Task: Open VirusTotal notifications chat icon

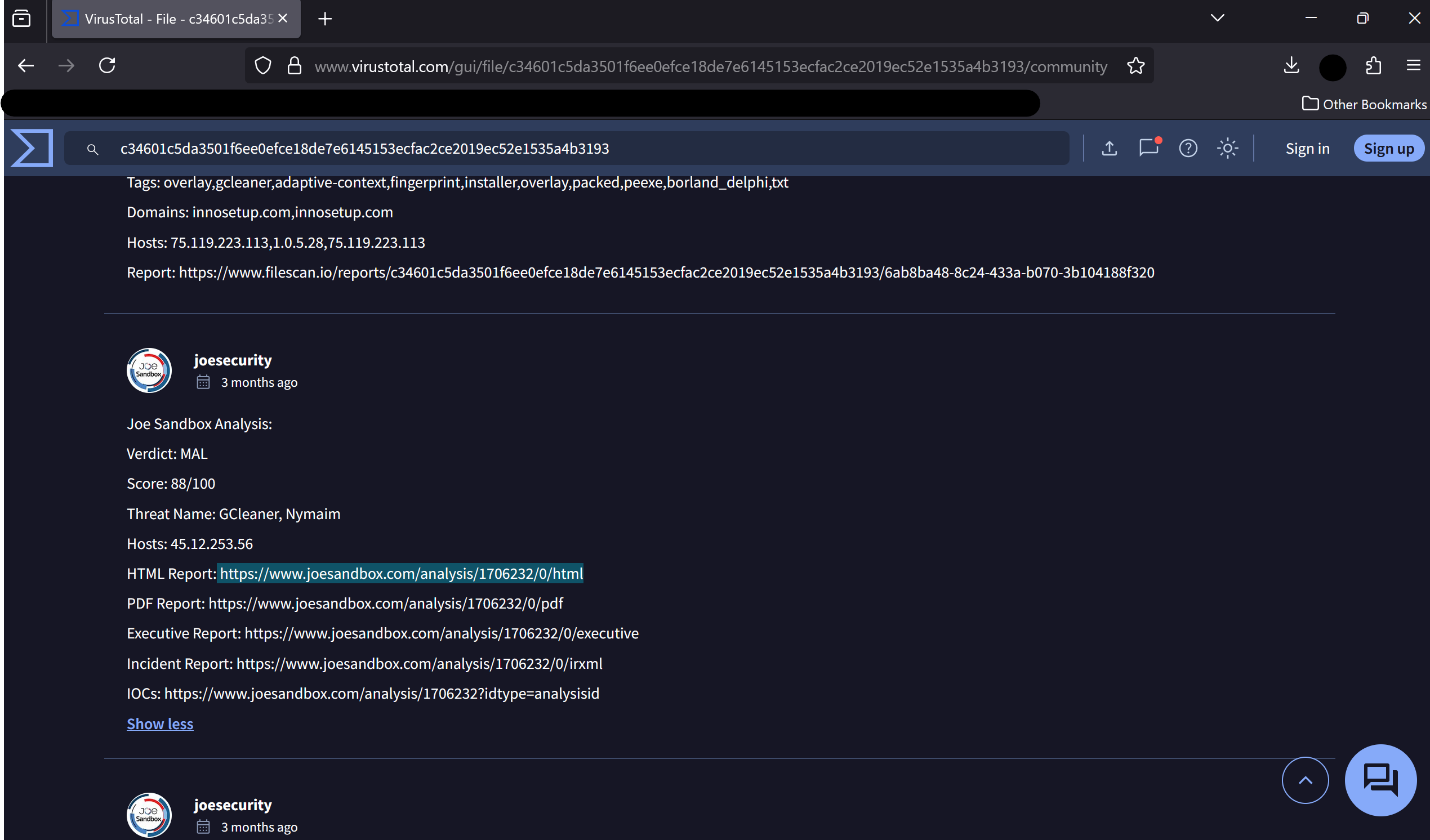Action: (x=1149, y=148)
